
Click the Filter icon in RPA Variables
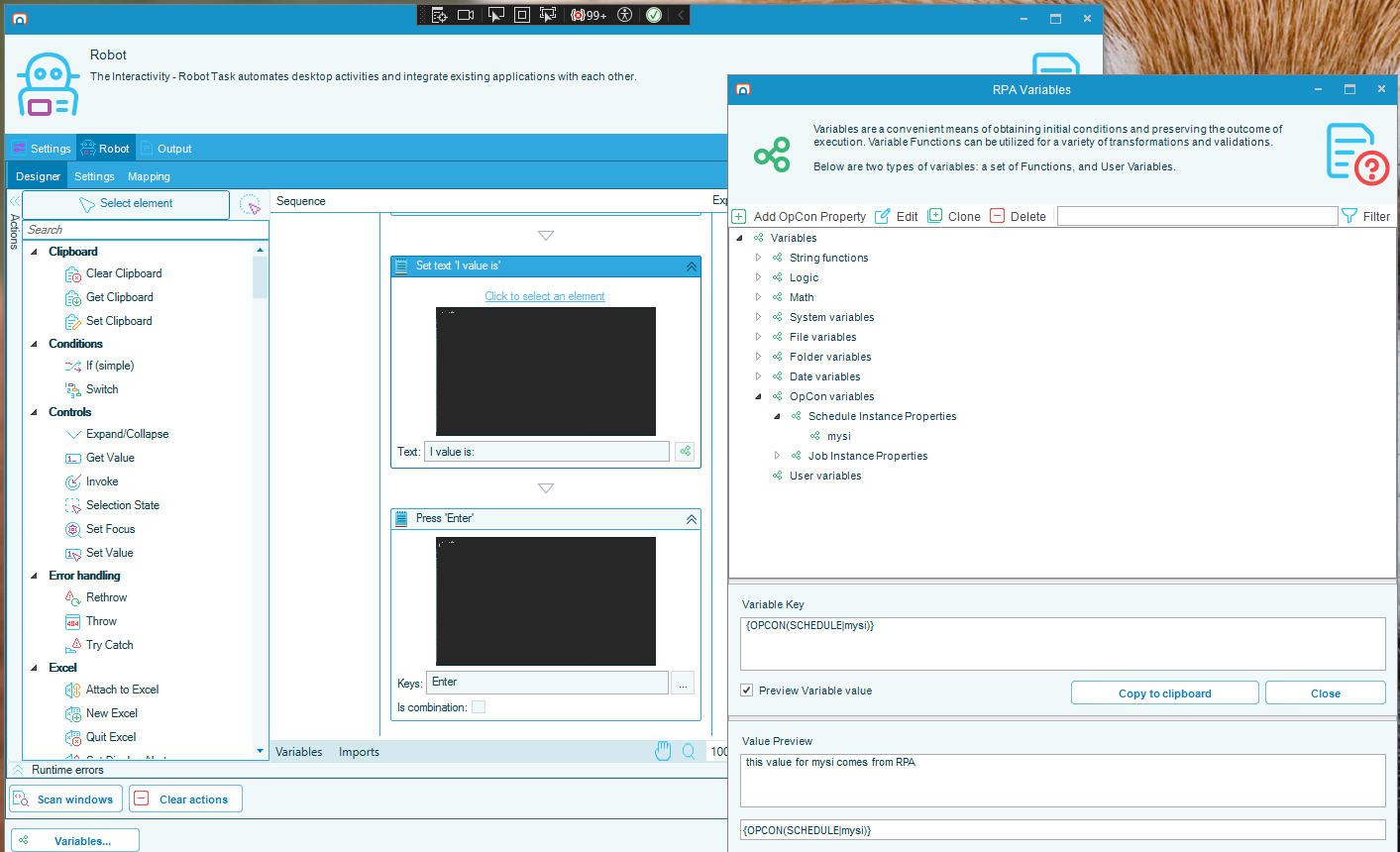coord(1349,215)
